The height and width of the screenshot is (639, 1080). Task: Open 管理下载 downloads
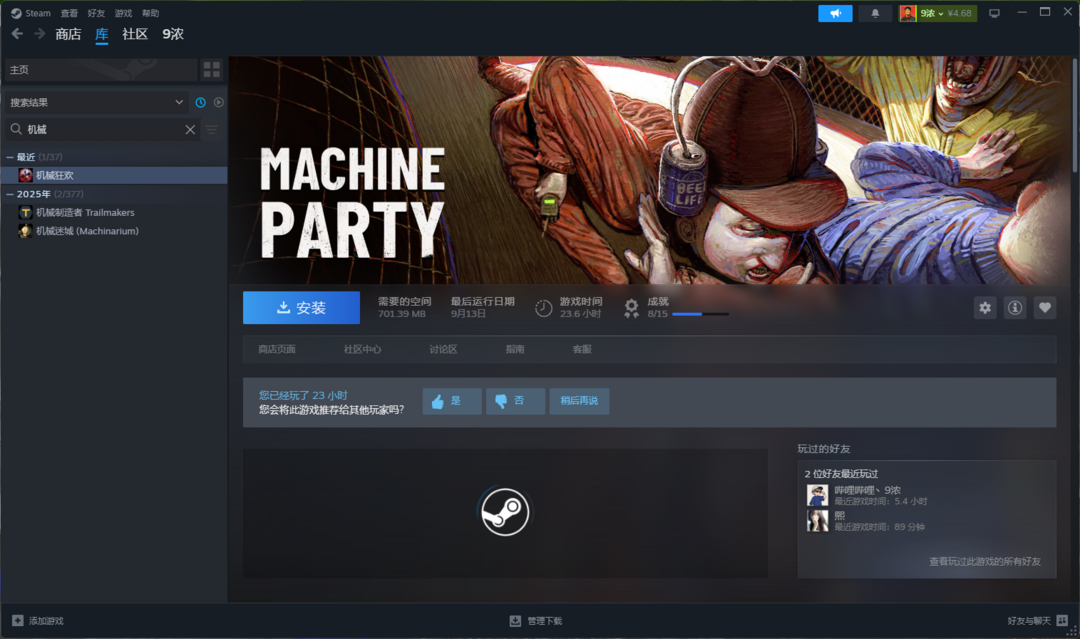coord(536,621)
